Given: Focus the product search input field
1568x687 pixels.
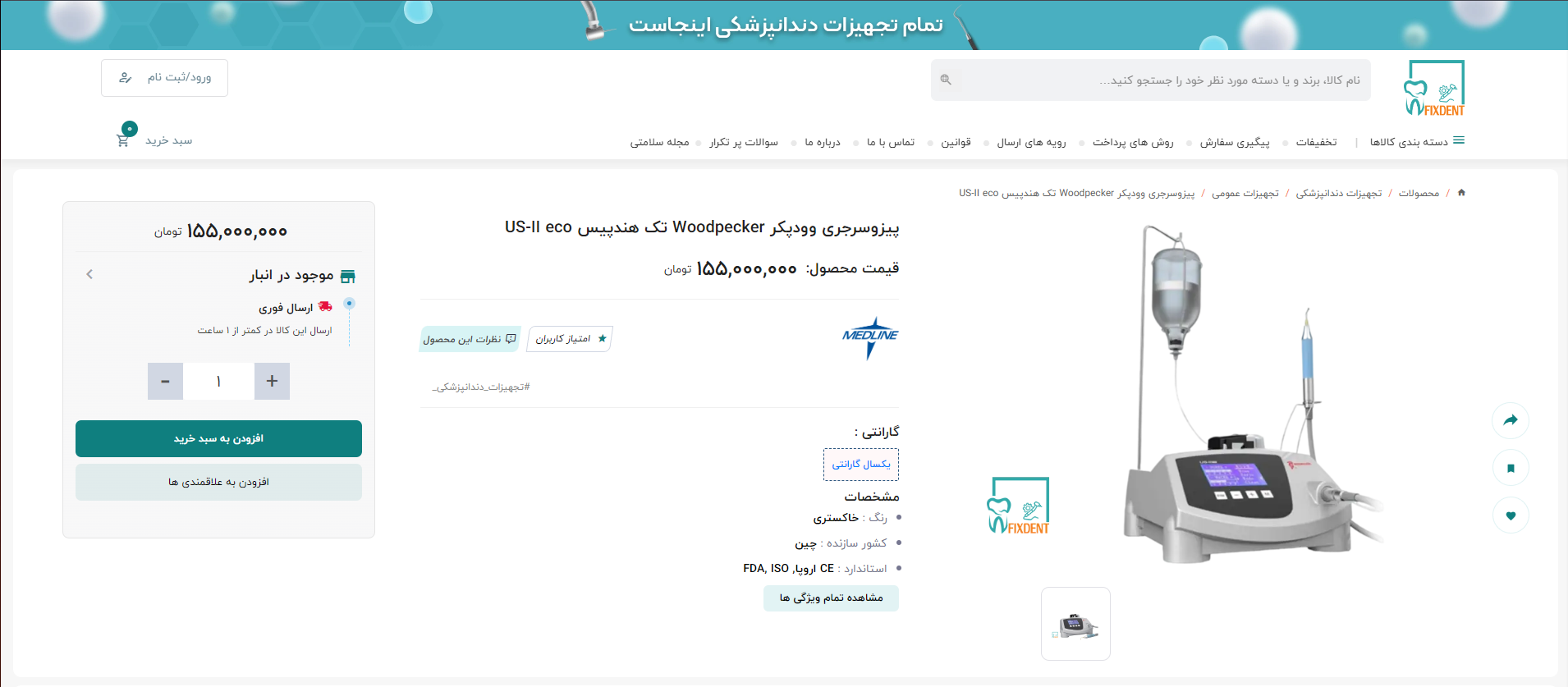Looking at the screenshot, I should [1150, 80].
